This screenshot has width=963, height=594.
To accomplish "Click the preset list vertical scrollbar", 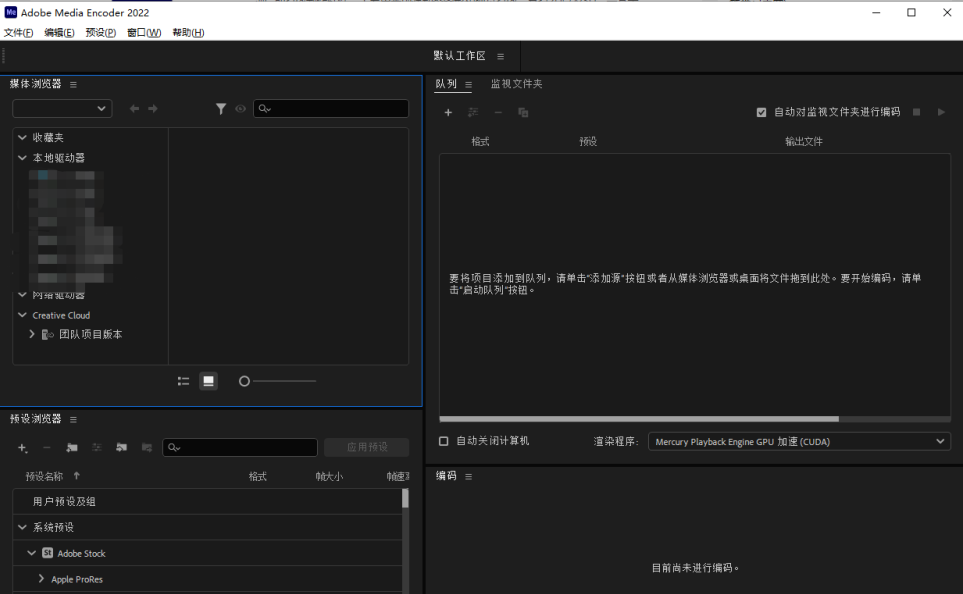I will pyautogui.click(x=405, y=498).
